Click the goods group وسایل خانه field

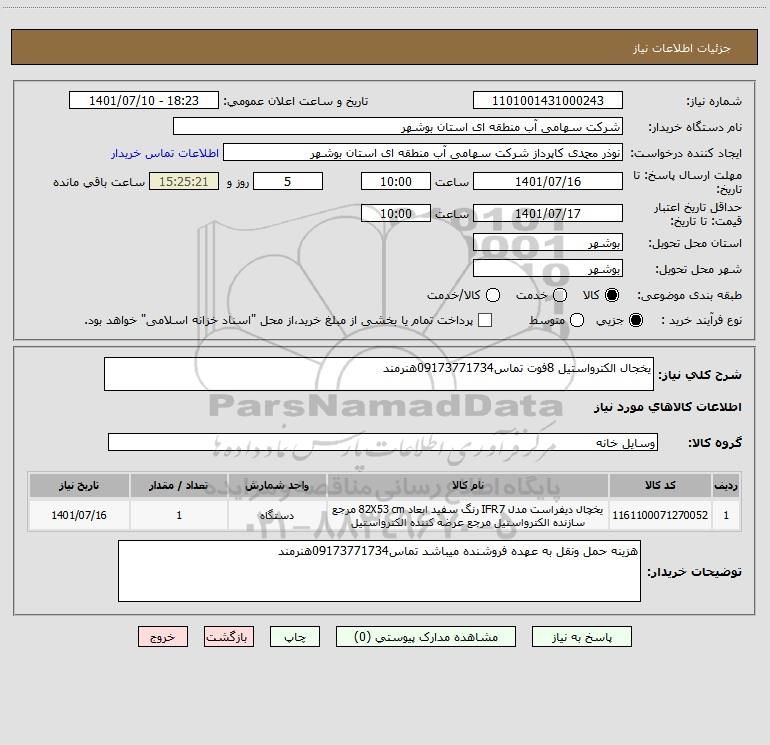tap(383, 442)
